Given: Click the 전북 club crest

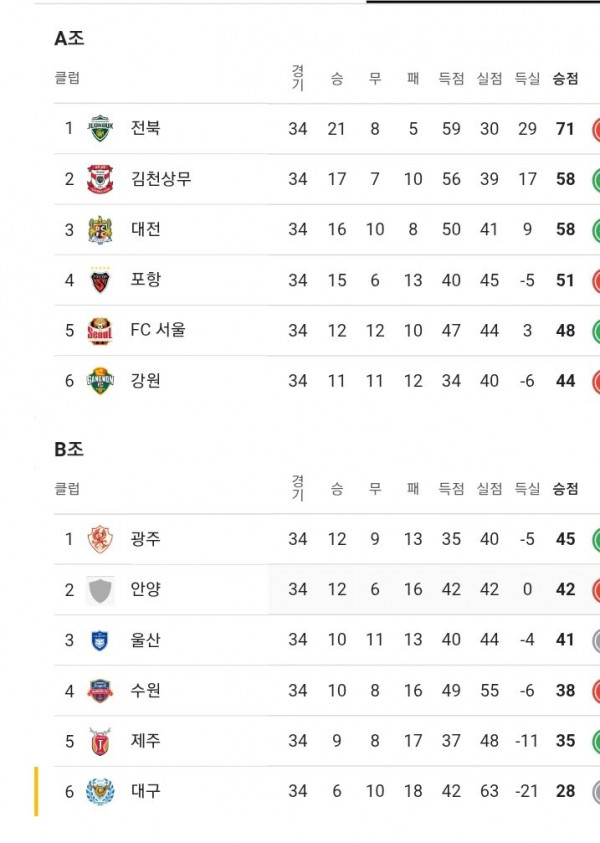Looking at the screenshot, I should pos(100,128).
